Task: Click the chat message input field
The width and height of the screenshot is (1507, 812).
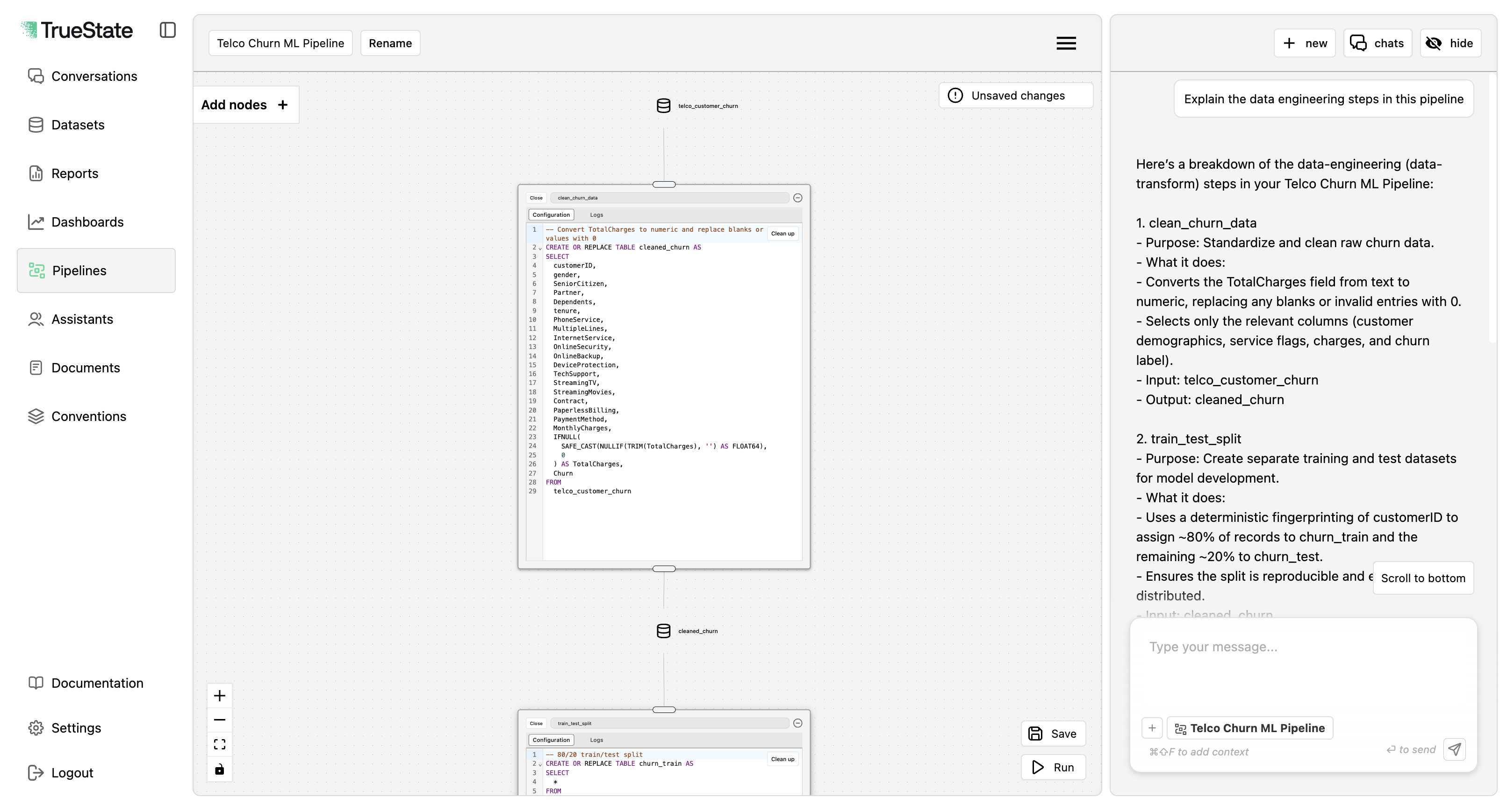Action: tap(1258, 647)
